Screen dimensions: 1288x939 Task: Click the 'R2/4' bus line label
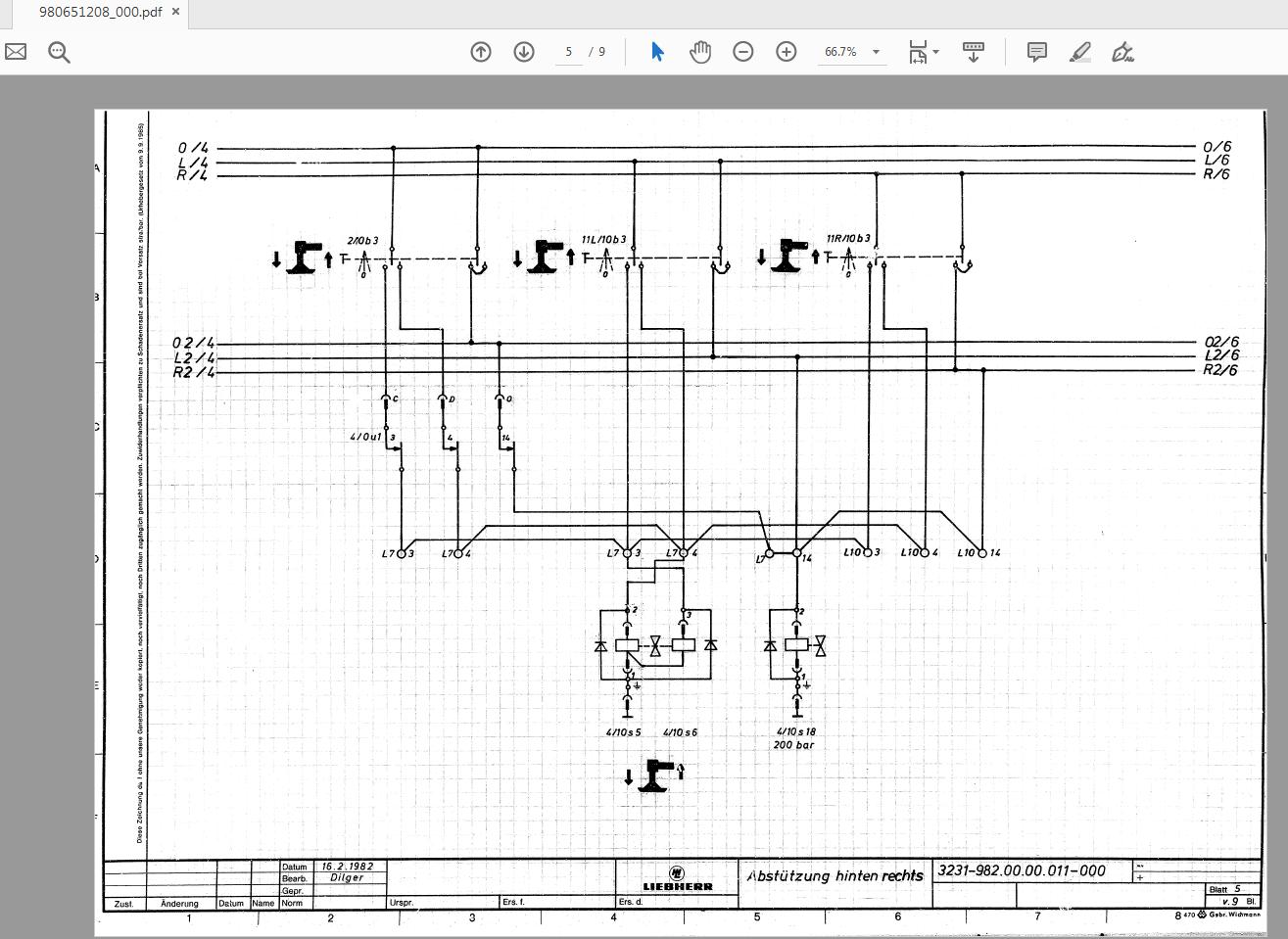click(x=193, y=372)
